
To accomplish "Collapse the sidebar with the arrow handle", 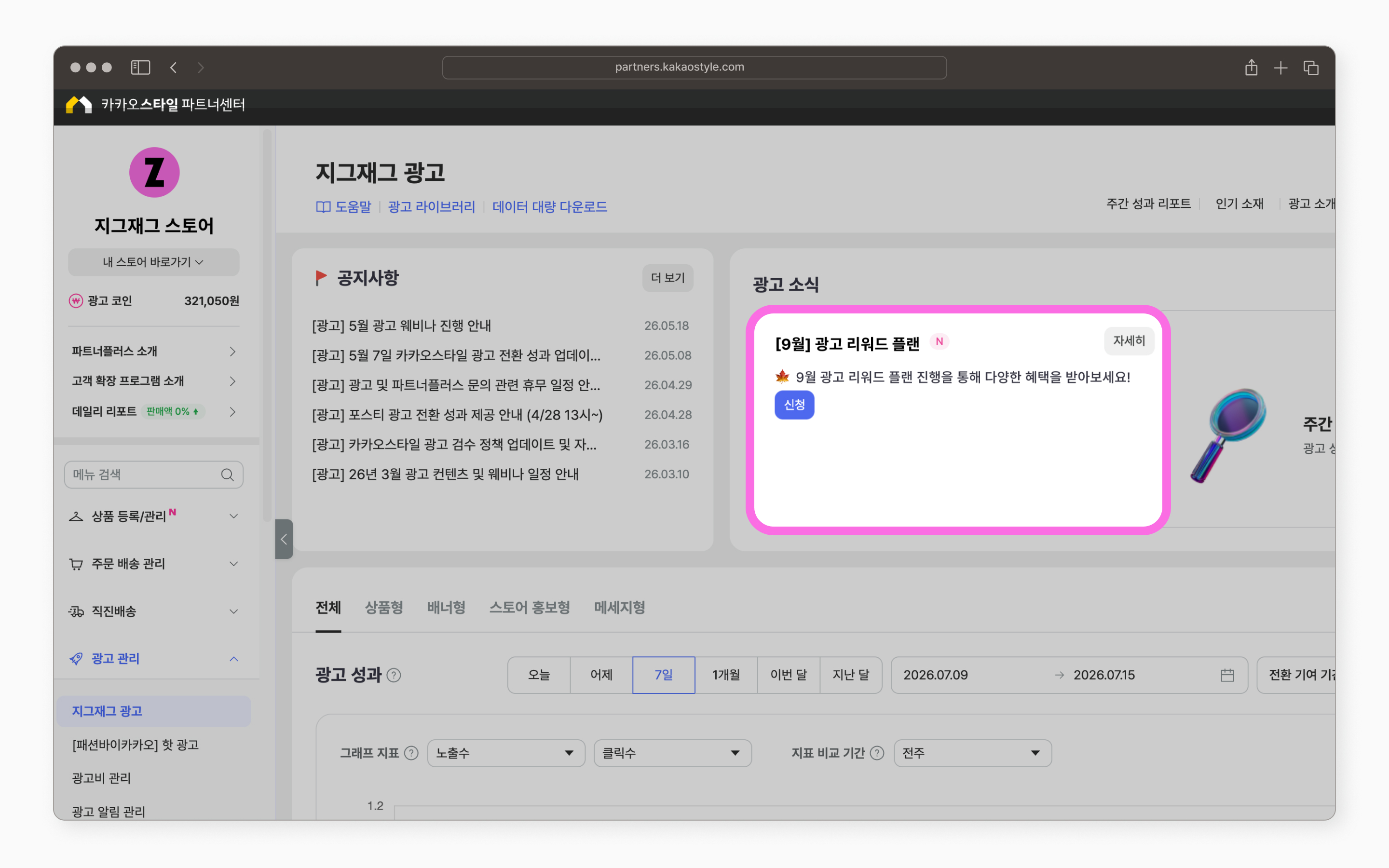I will (x=284, y=539).
